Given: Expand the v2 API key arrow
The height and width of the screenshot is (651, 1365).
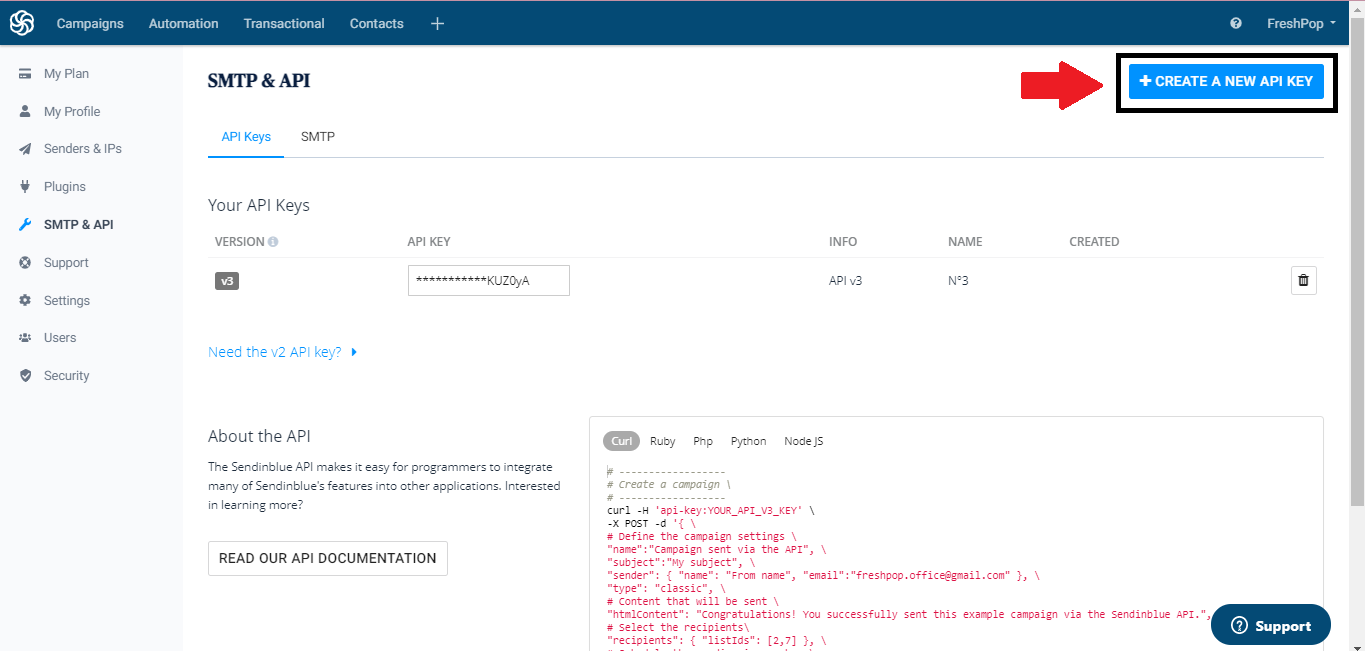Looking at the screenshot, I should point(355,352).
